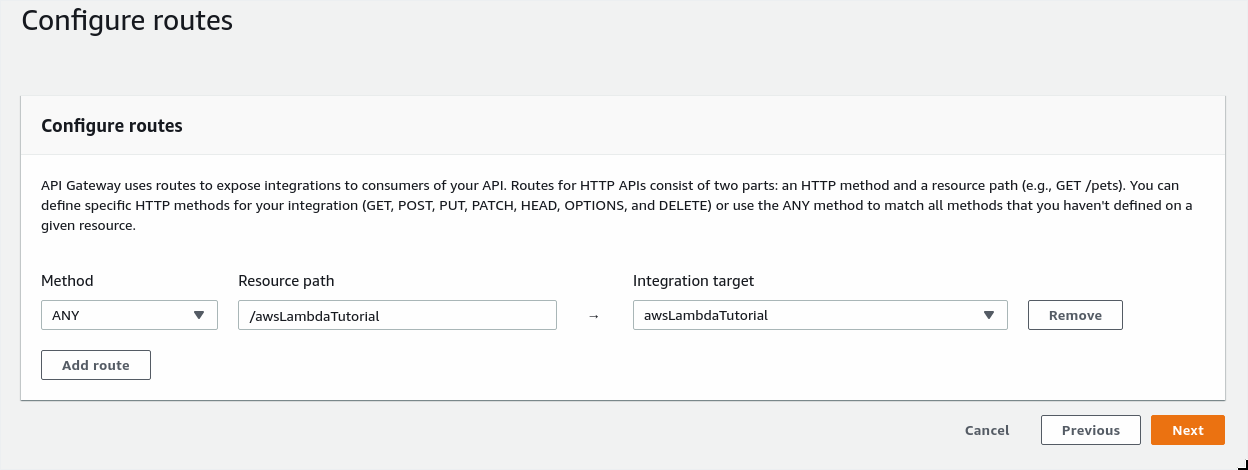Cancel the API creation wizard

(987, 430)
